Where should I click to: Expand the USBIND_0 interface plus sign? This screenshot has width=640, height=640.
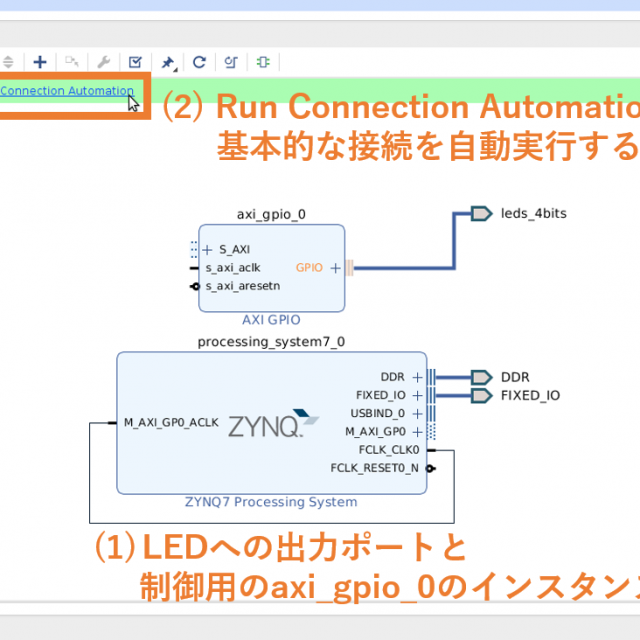click(x=417, y=413)
